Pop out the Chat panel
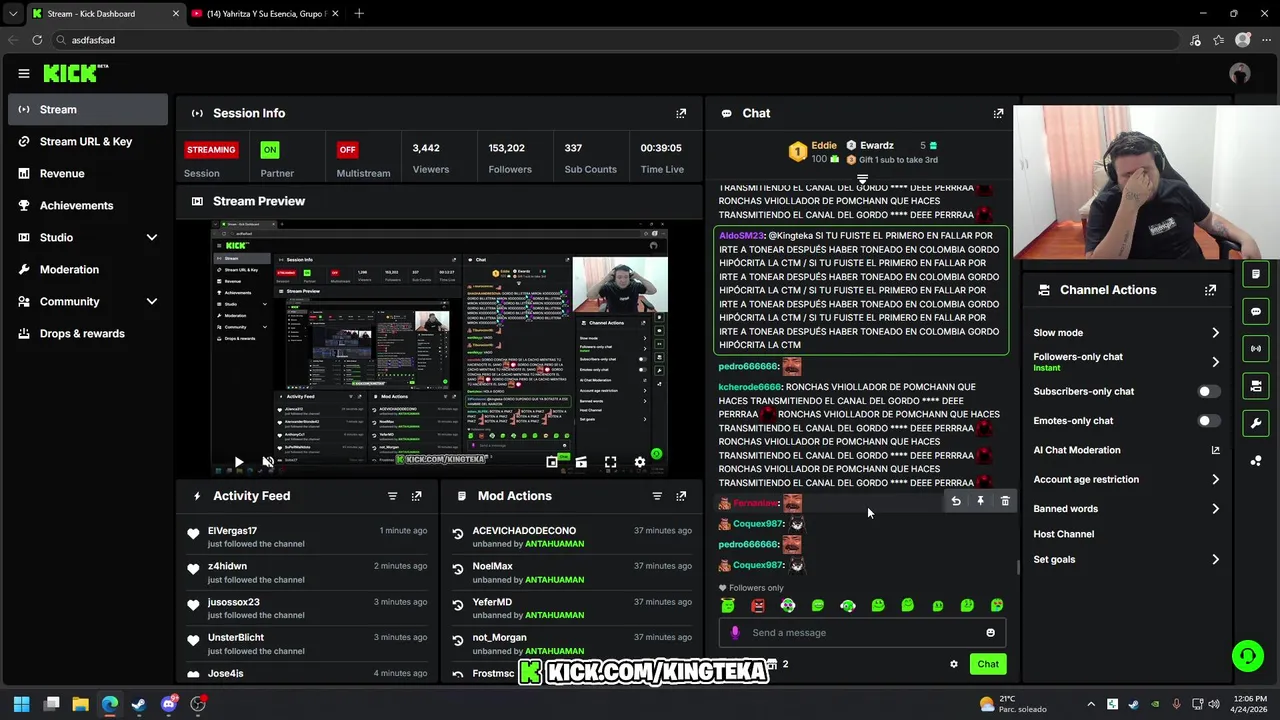This screenshot has height=720, width=1280. 998,113
